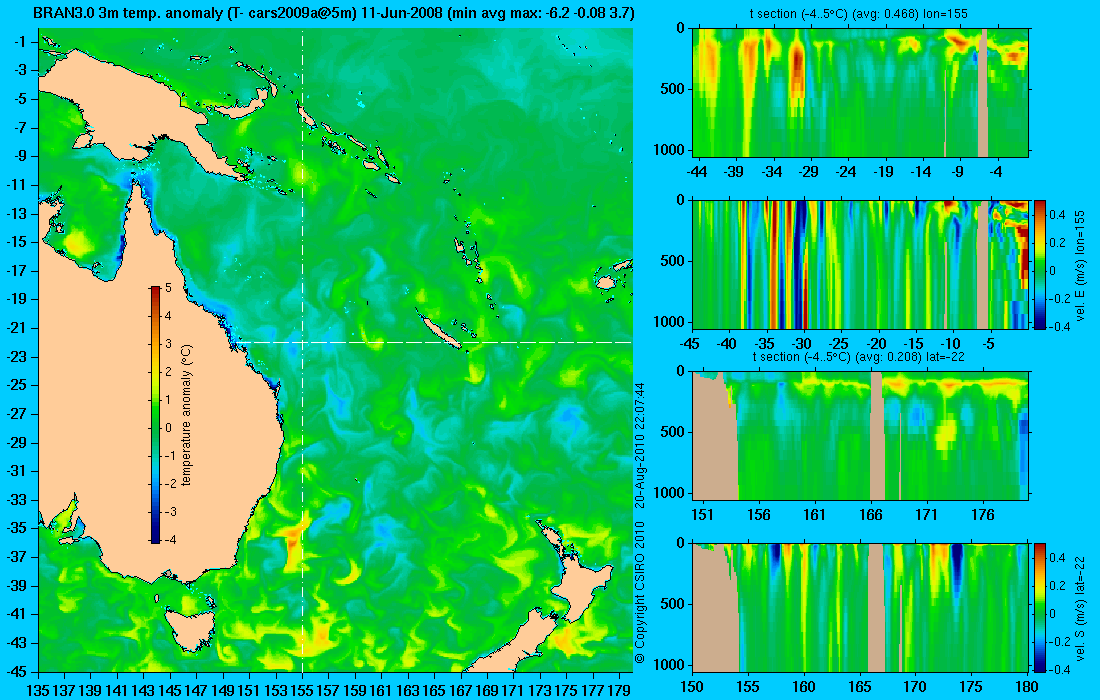
Task: Click the '0.4' tick on the vel. E colorbar
Action: [x=1057, y=215]
